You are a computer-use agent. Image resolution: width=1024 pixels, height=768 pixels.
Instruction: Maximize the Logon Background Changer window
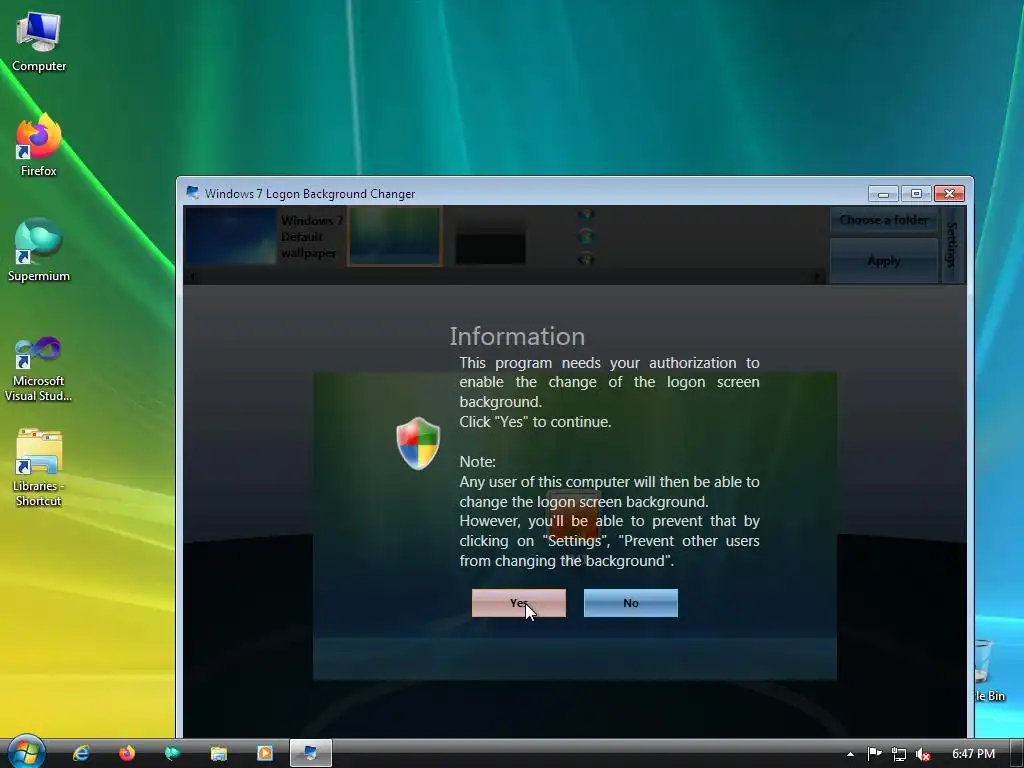coord(916,193)
